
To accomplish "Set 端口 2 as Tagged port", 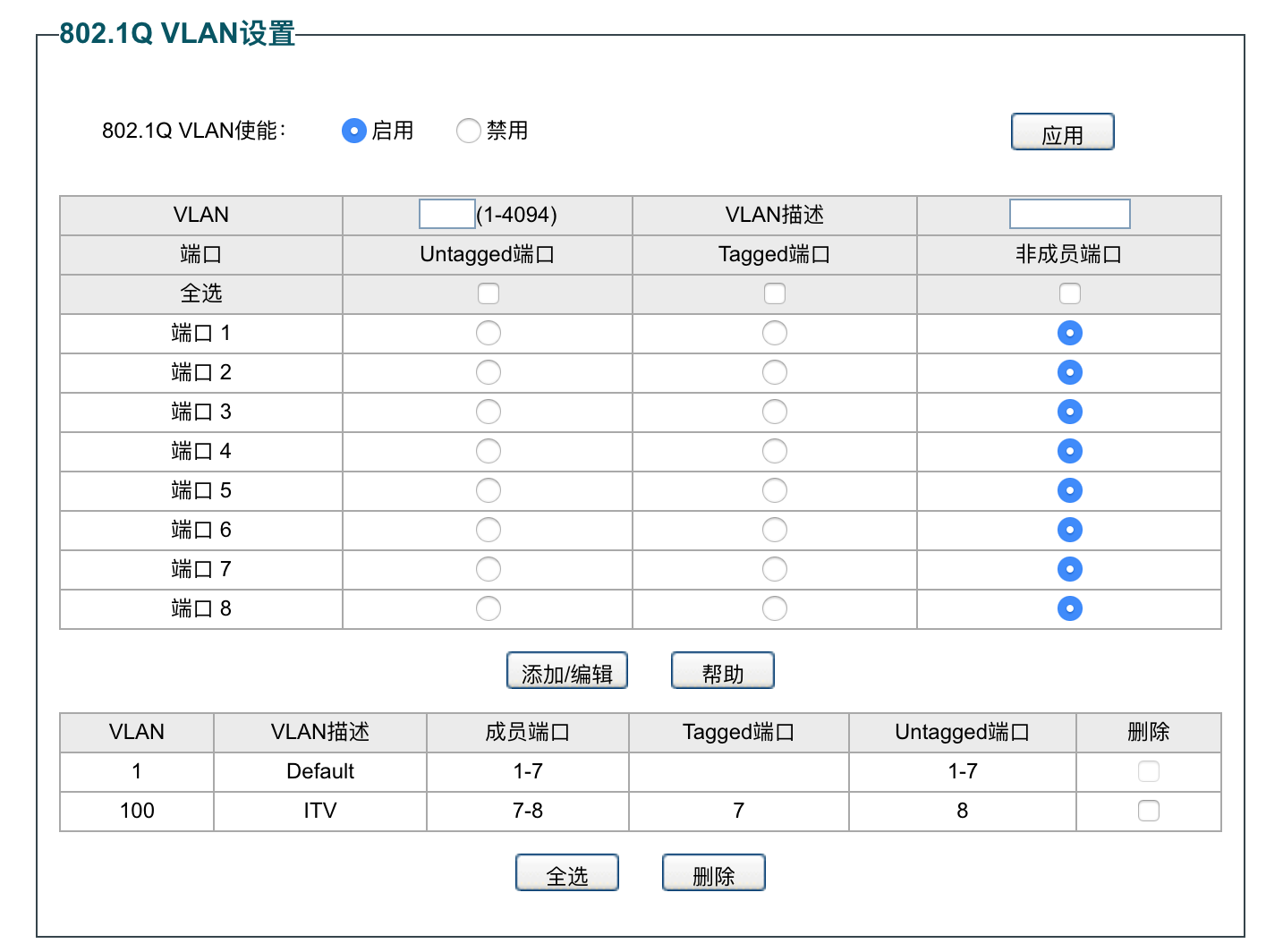I will (775, 372).
